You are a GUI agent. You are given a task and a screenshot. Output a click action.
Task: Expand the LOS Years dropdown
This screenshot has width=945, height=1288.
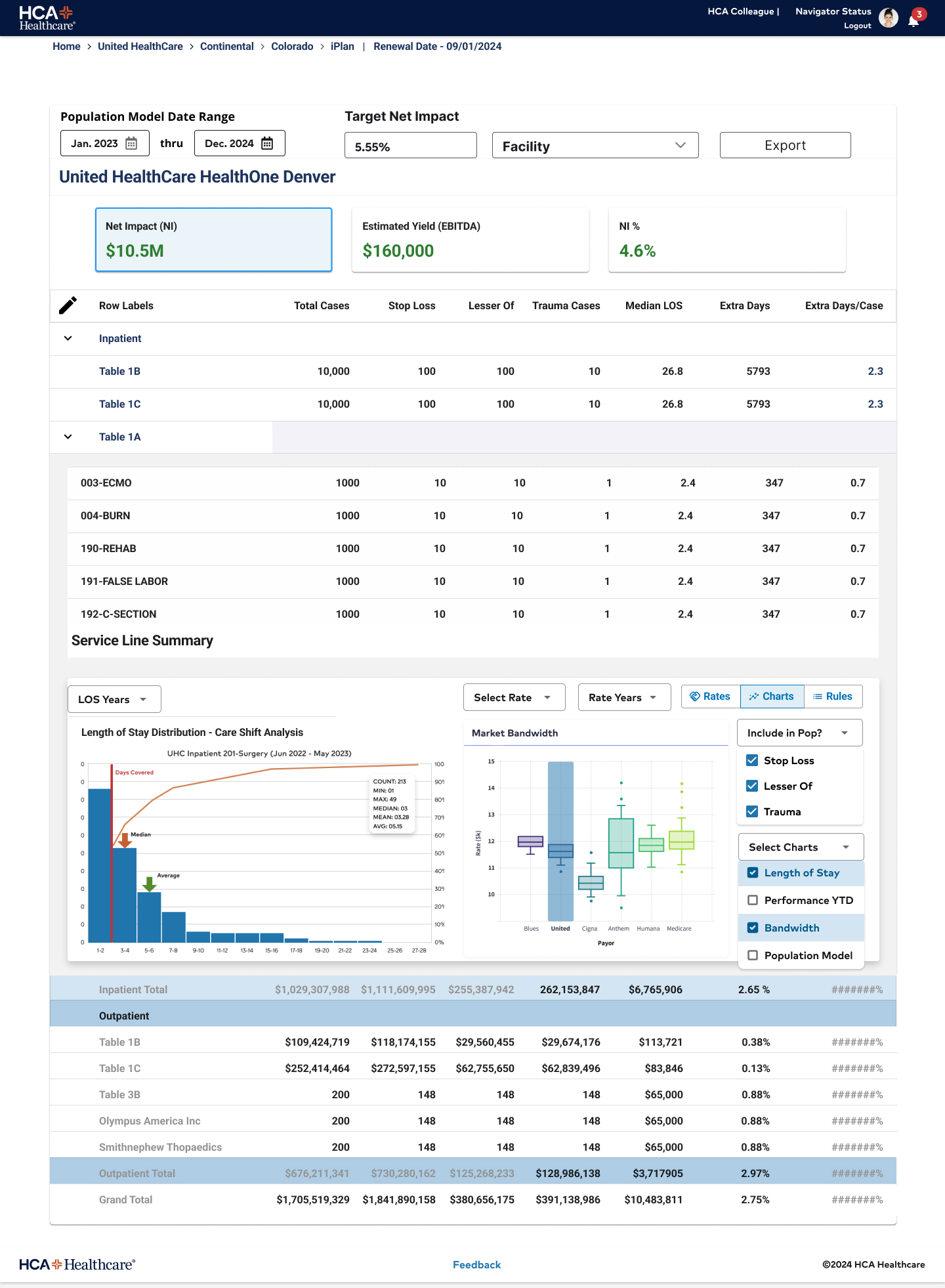114,699
